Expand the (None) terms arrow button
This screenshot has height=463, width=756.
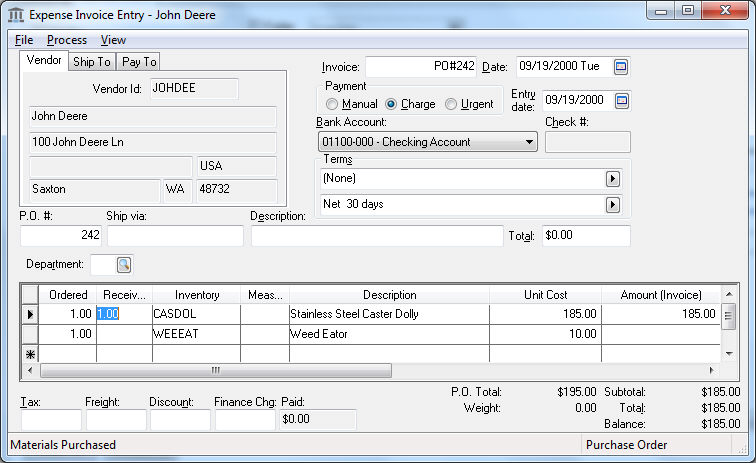[x=612, y=178]
